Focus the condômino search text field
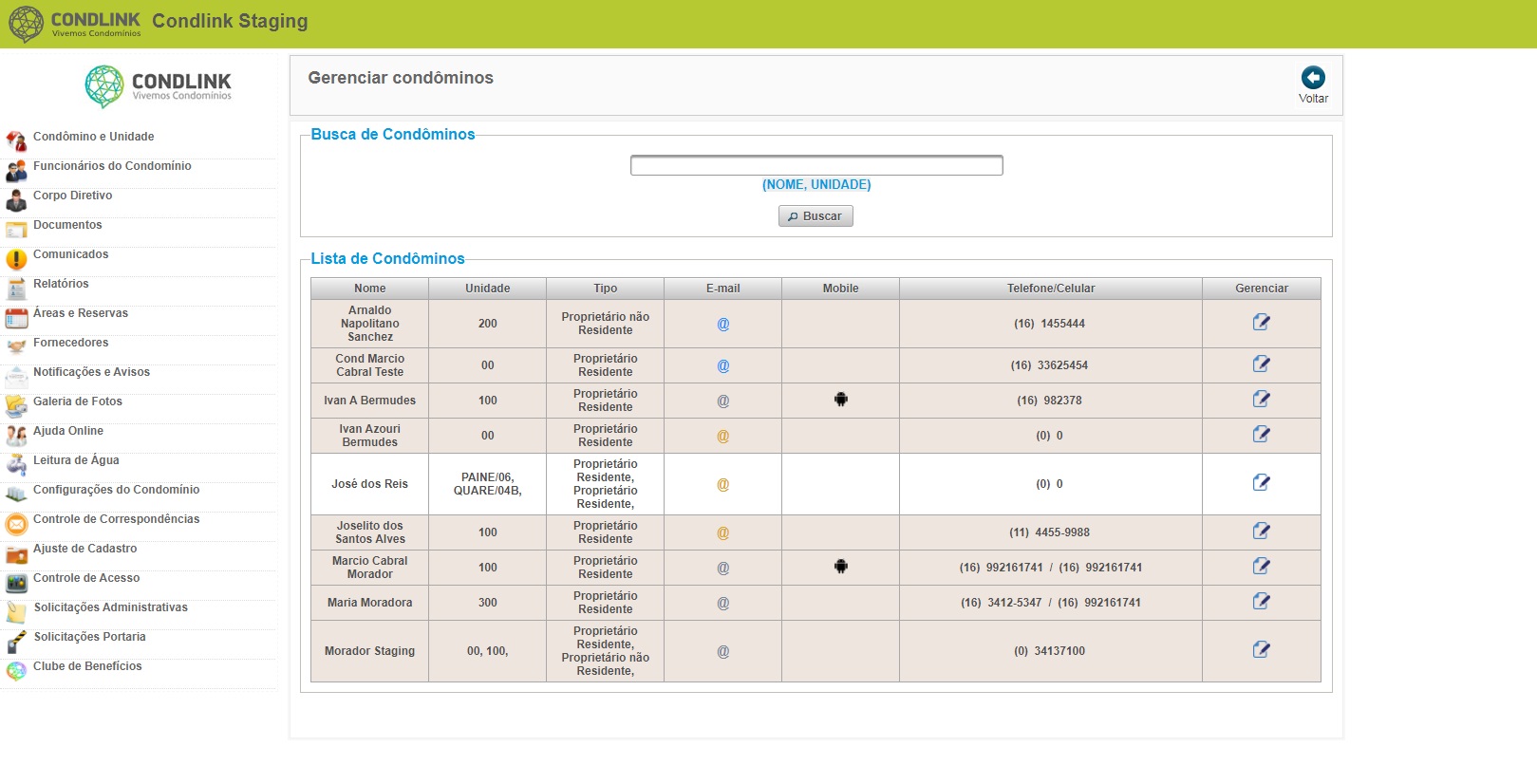Screen dimensions: 1537x784 pos(816,165)
